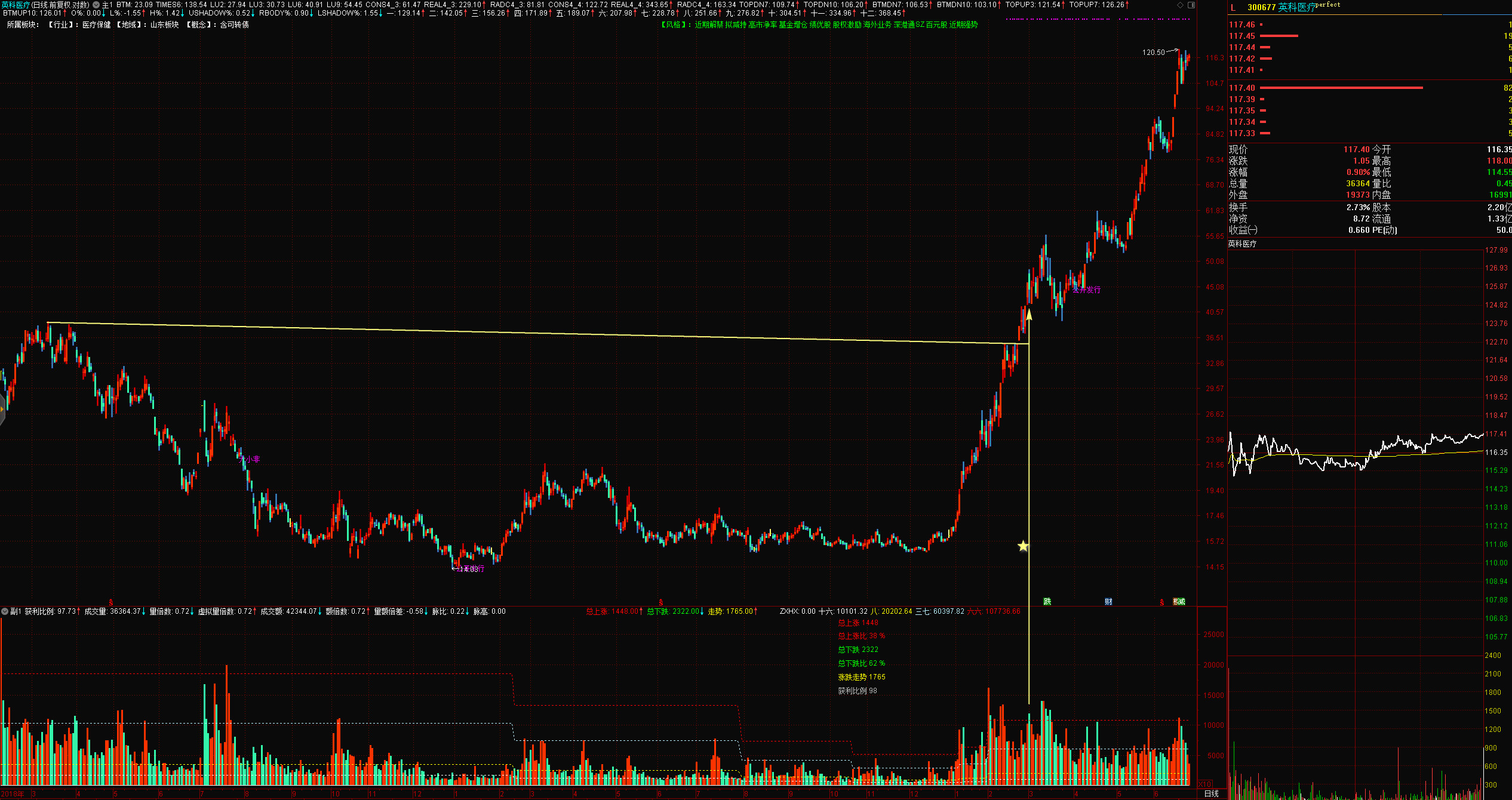Open the main indicator dropdown arrow
1512x800 pixels.
click(96, 5)
